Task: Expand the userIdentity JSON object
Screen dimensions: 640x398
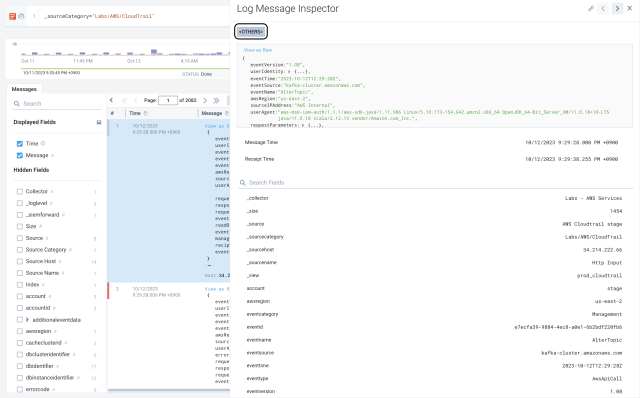Action: [289, 71]
